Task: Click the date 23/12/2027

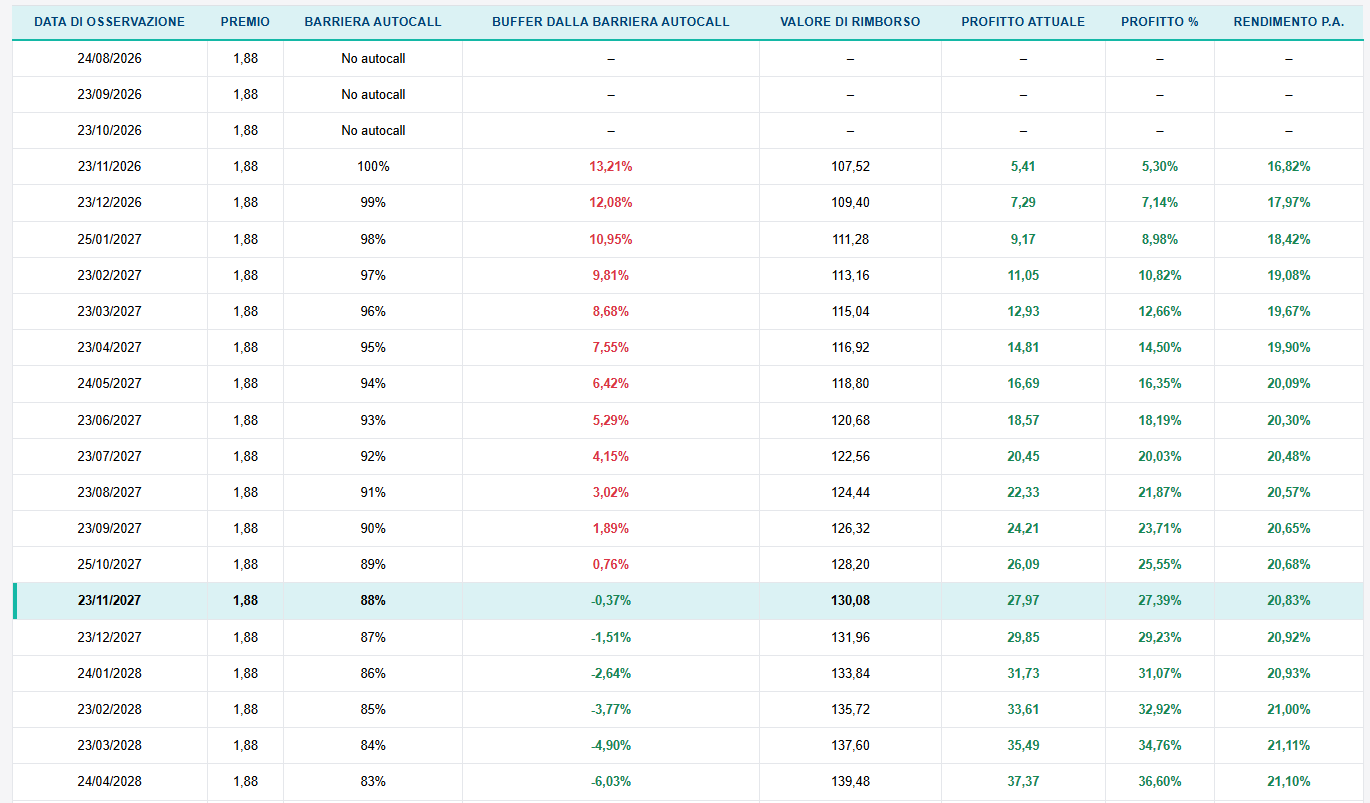Action: click(109, 637)
